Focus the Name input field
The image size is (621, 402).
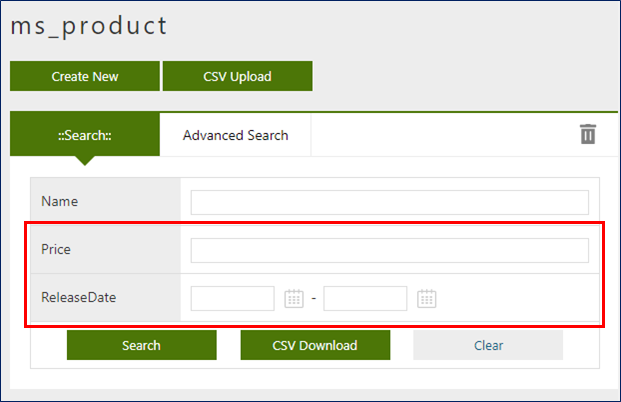tap(390, 202)
